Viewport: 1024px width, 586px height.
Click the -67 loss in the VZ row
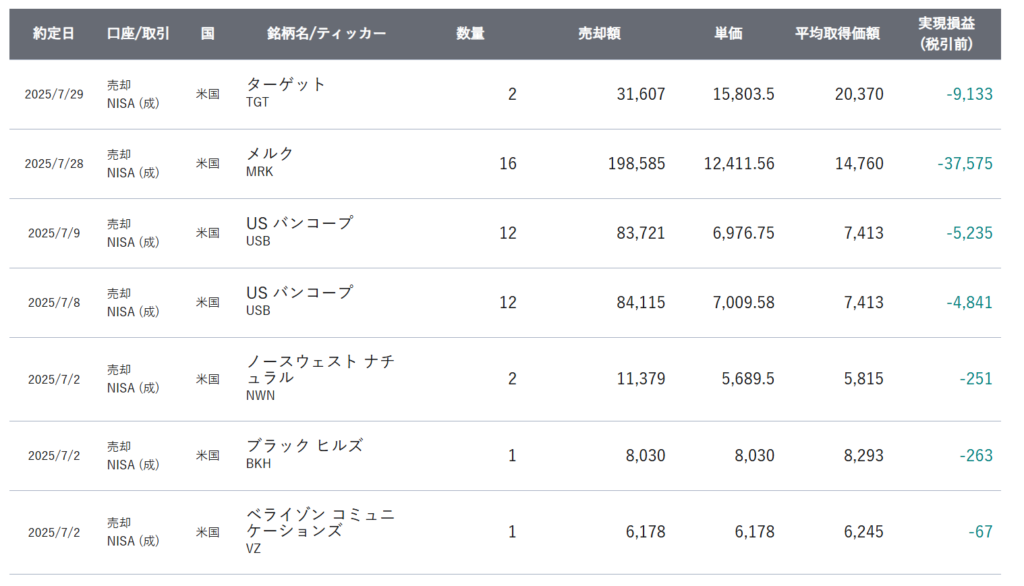pyautogui.click(x=980, y=532)
